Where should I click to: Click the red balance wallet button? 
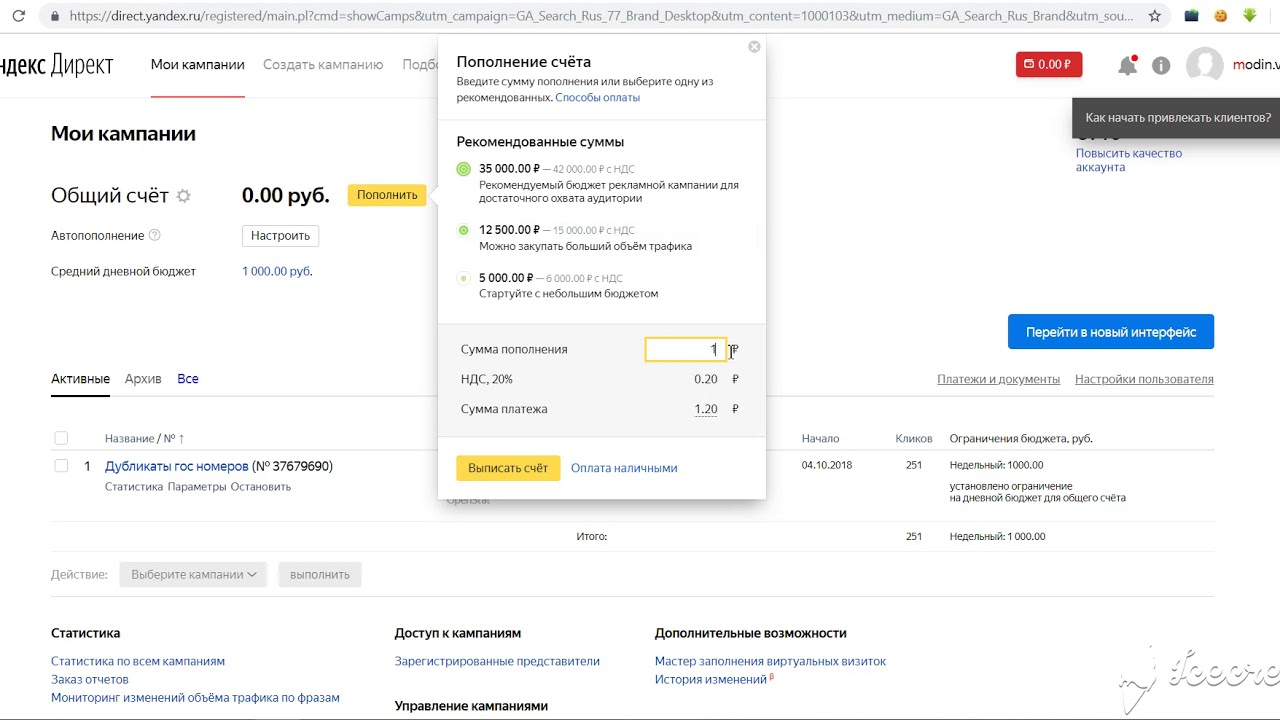click(x=1049, y=65)
